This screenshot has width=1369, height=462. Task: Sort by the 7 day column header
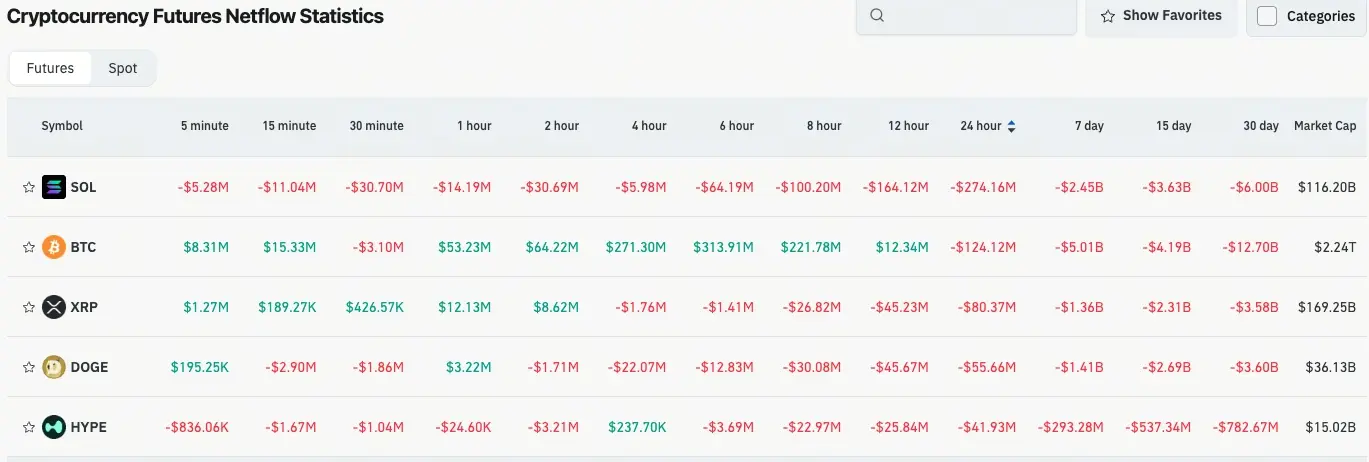click(1089, 126)
